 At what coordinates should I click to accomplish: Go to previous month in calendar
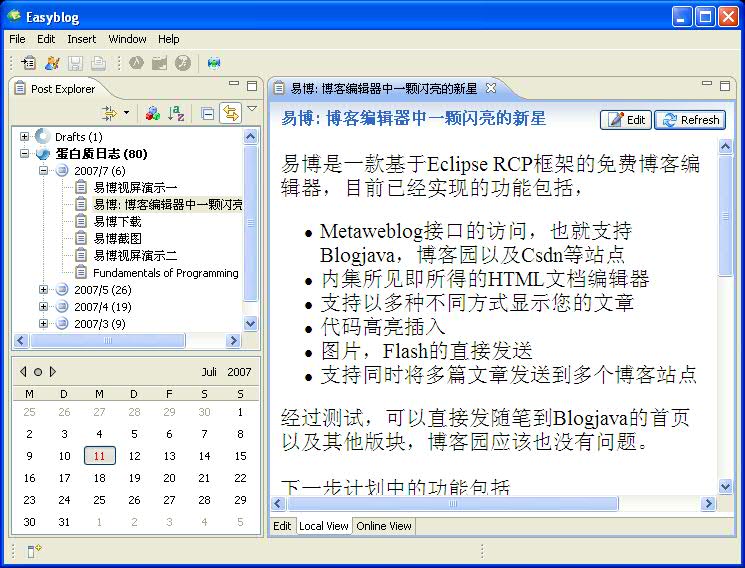(23, 372)
